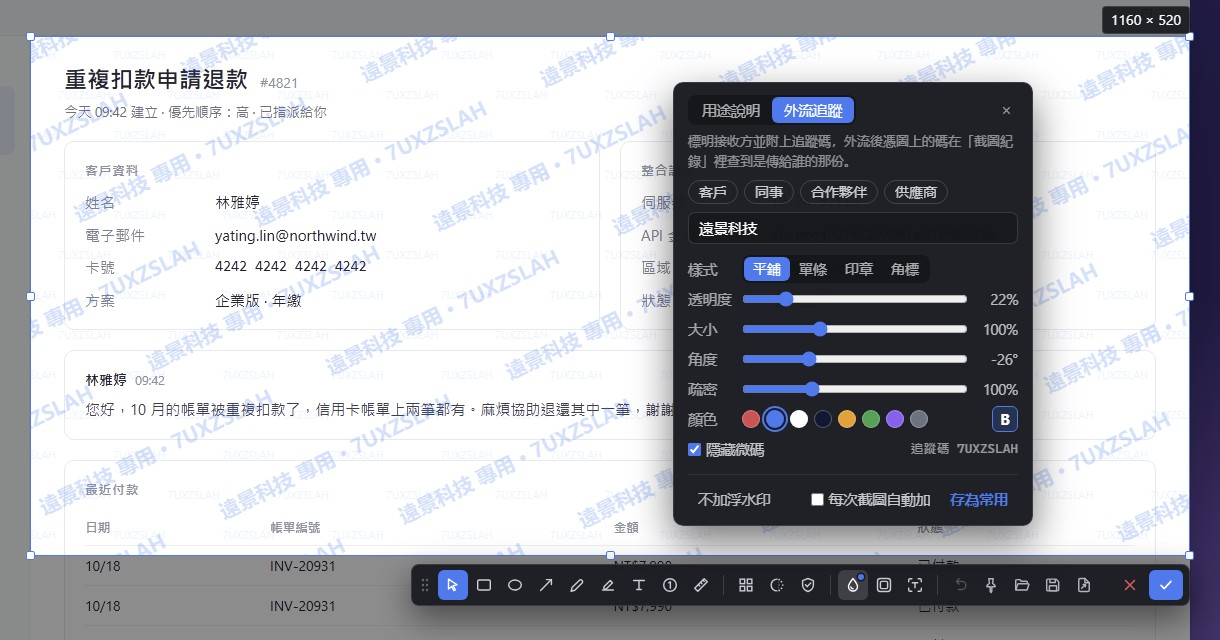Pick the 供應商 recipient chip

pyautogui.click(x=916, y=192)
